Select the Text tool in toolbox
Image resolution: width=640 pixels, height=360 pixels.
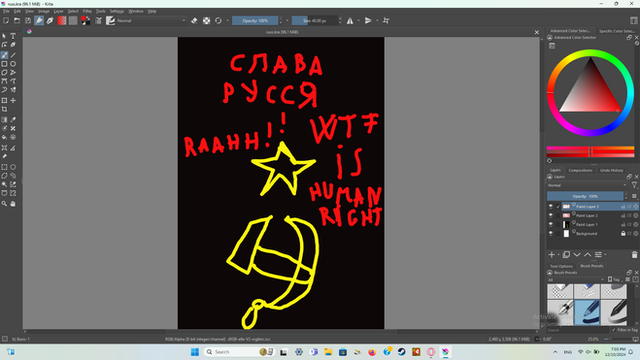[13, 36]
